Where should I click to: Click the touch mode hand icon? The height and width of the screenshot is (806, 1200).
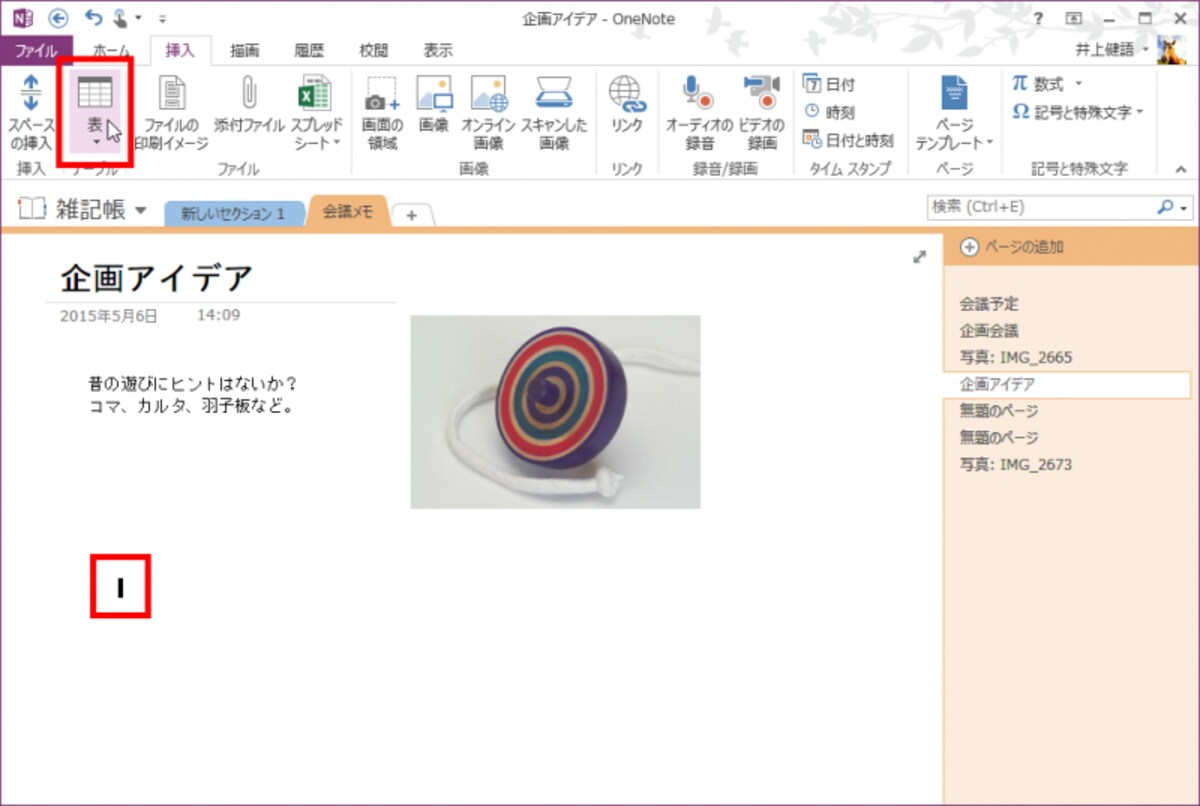[x=122, y=17]
